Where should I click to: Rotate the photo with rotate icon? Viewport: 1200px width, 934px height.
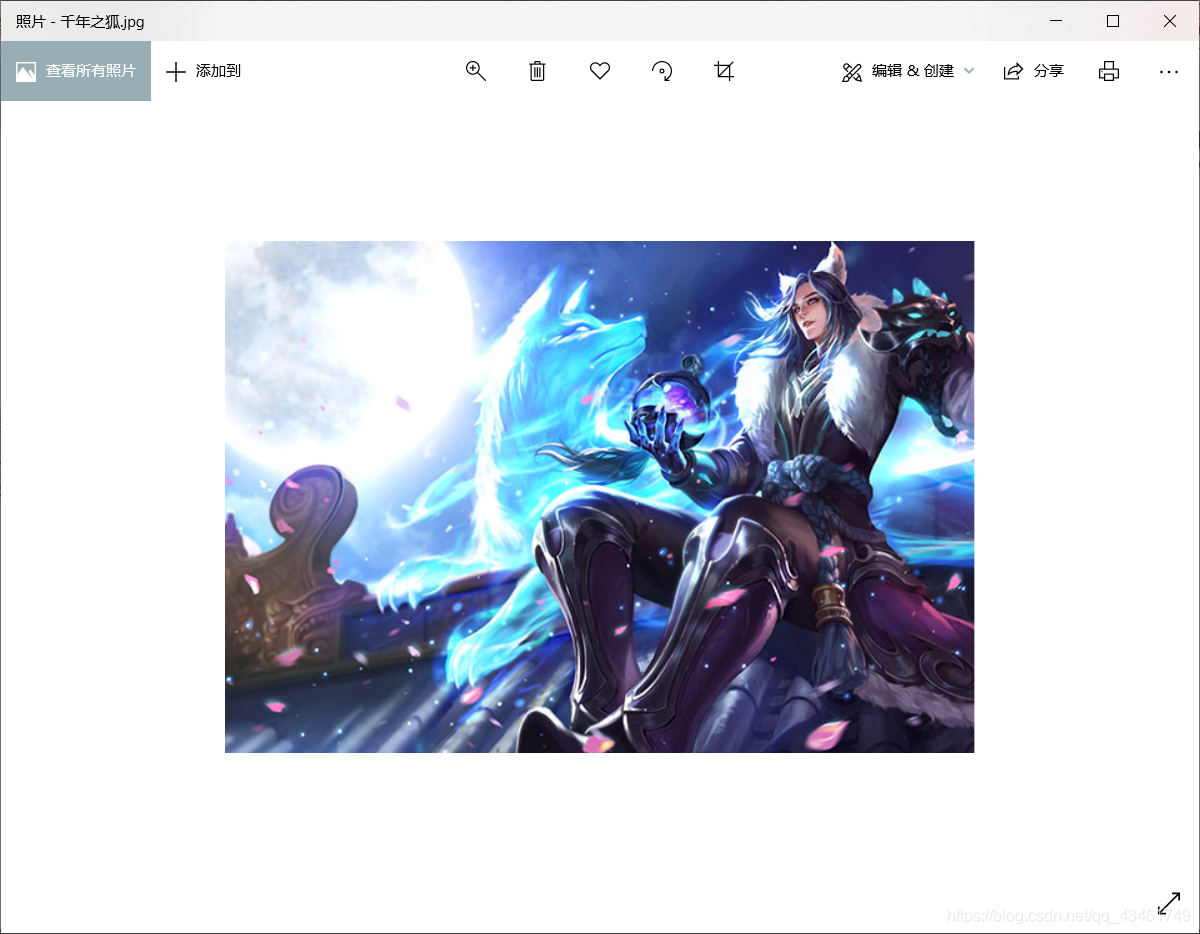[662, 71]
